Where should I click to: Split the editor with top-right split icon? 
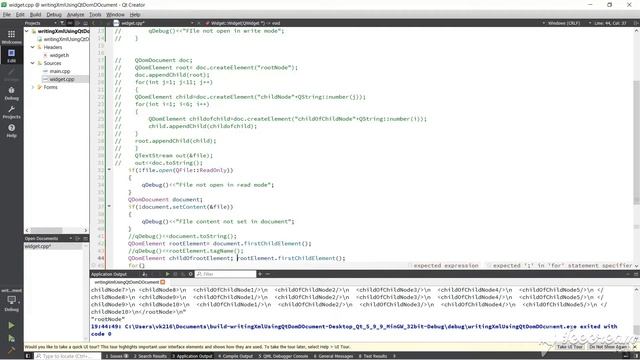(636, 23)
